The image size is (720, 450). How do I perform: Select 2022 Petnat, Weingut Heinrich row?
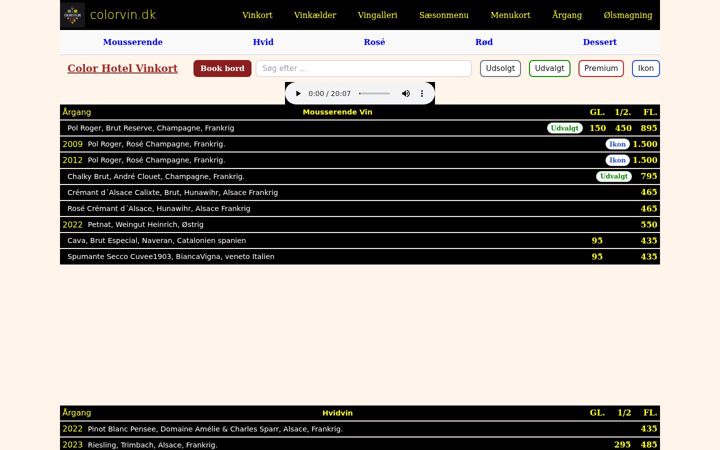tap(360, 225)
